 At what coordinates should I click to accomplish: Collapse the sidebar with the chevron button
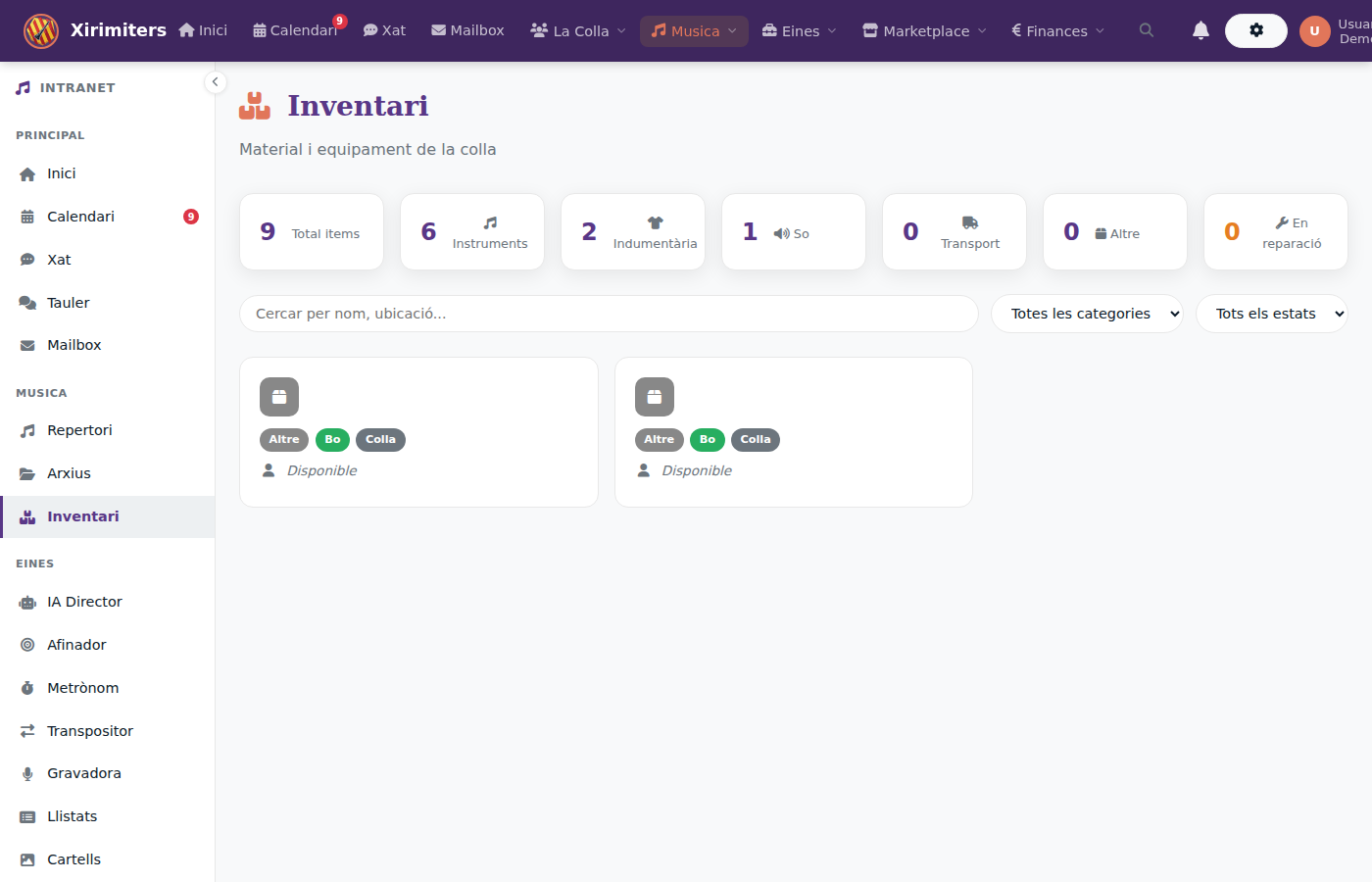[x=215, y=82]
